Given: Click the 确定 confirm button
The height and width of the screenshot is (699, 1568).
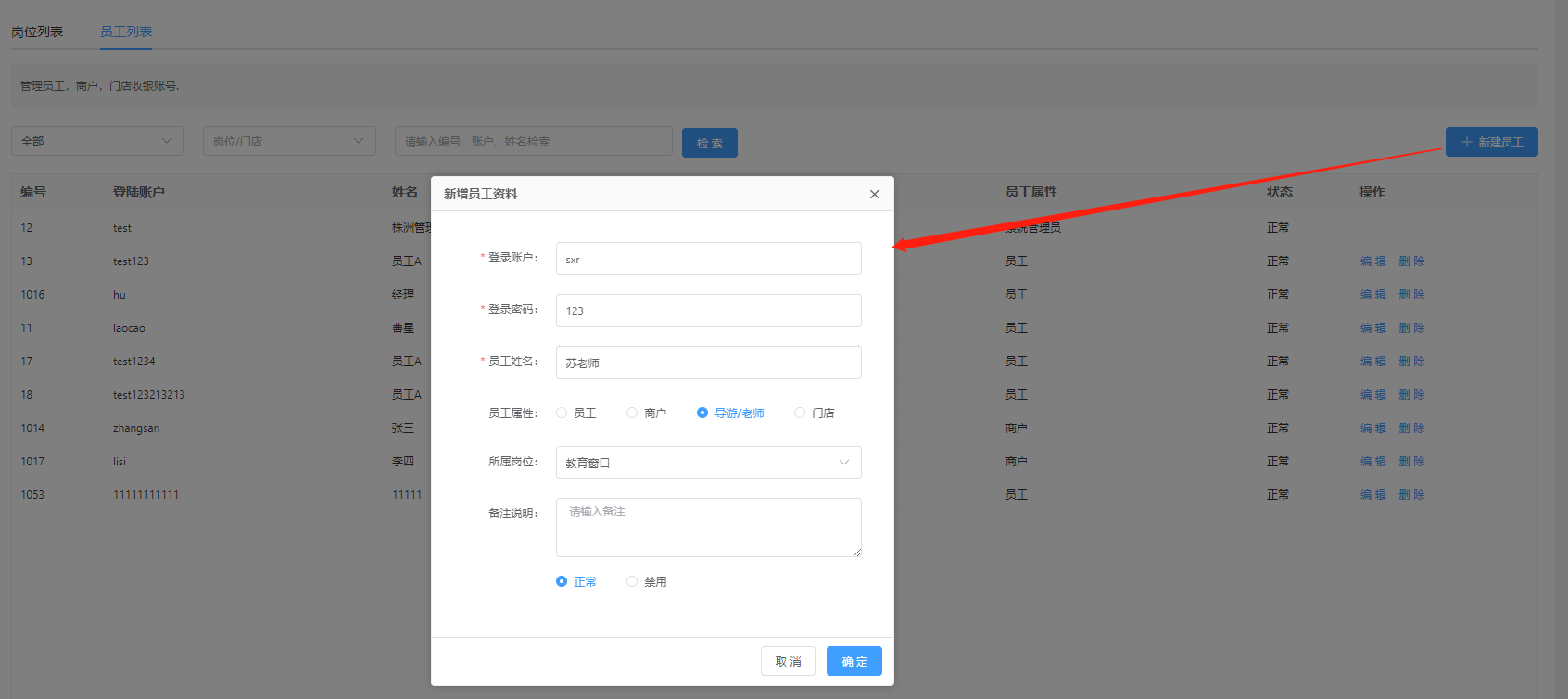Looking at the screenshot, I should [854, 661].
